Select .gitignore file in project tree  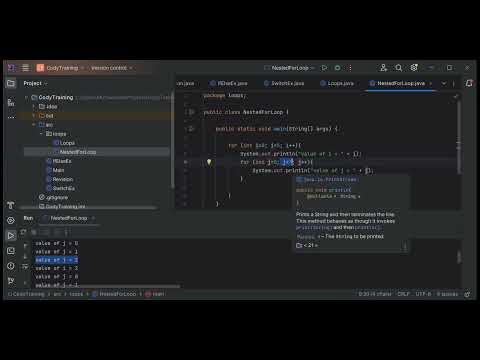coord(53,197)
